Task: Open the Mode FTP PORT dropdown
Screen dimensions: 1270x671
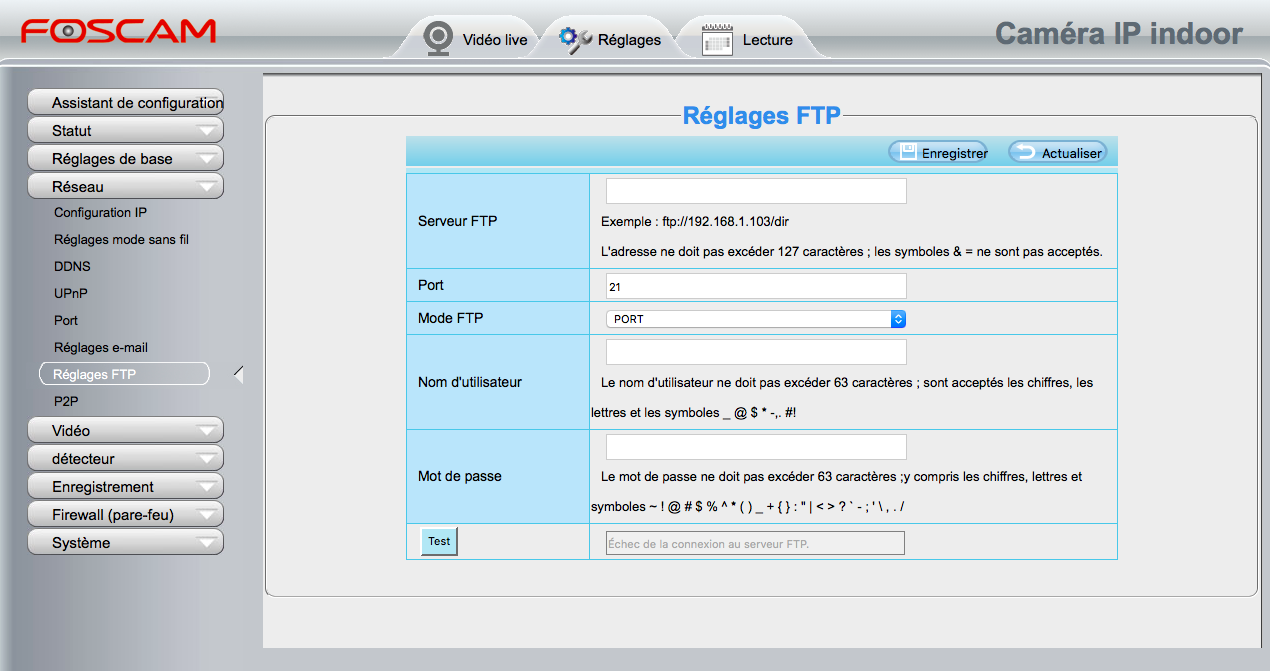Action: pos(756,319)
